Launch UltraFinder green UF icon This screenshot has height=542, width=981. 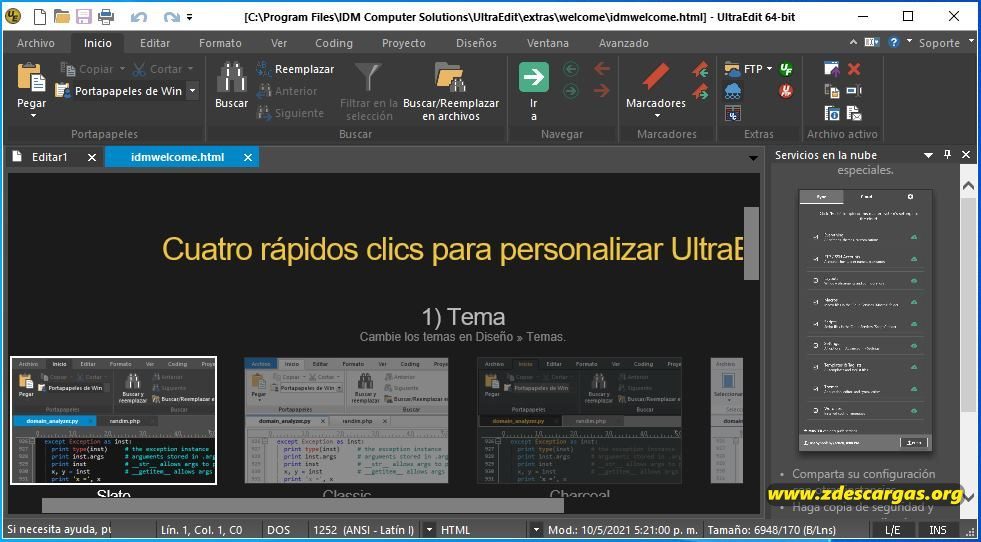(786, 69)
